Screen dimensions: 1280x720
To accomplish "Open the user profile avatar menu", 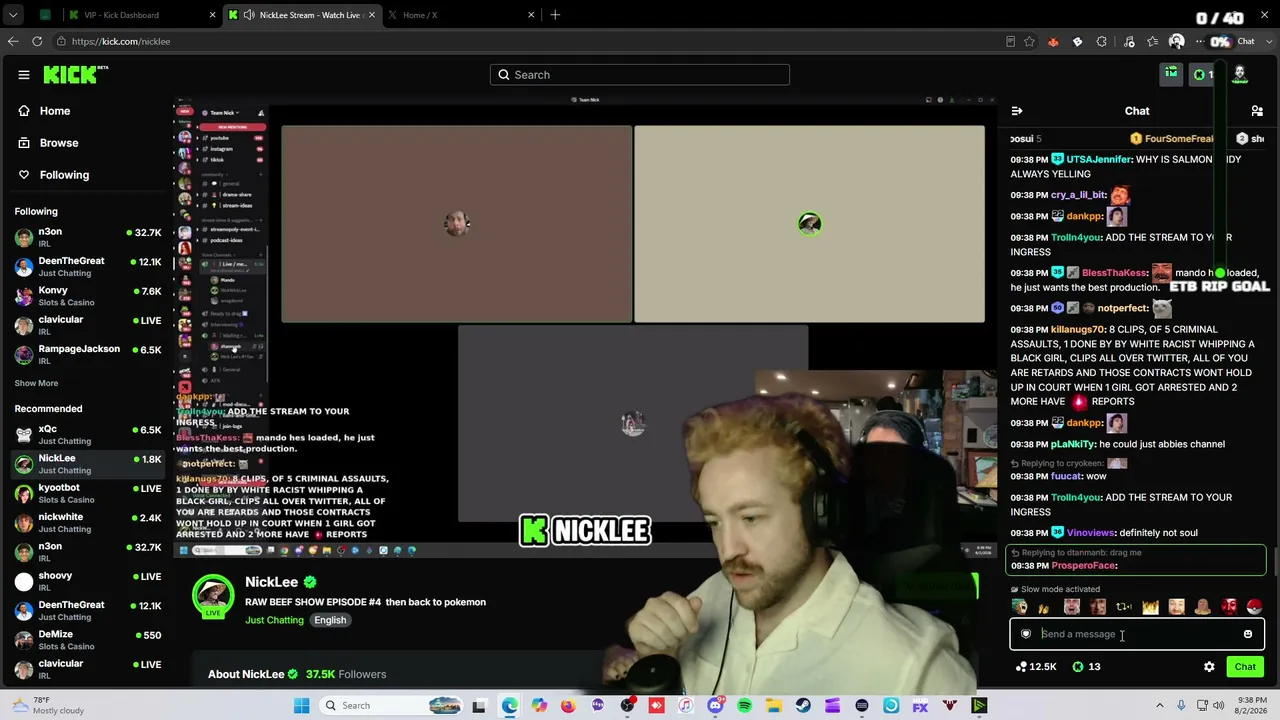I will point(1240,74).
